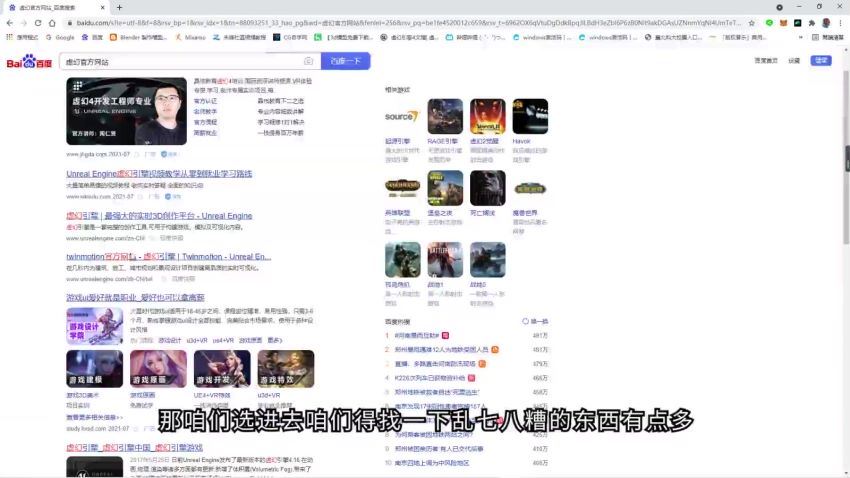The height and width of the screenshot is (478, 850).
Task: Open the Source engine related game icon
Action: 402,116
